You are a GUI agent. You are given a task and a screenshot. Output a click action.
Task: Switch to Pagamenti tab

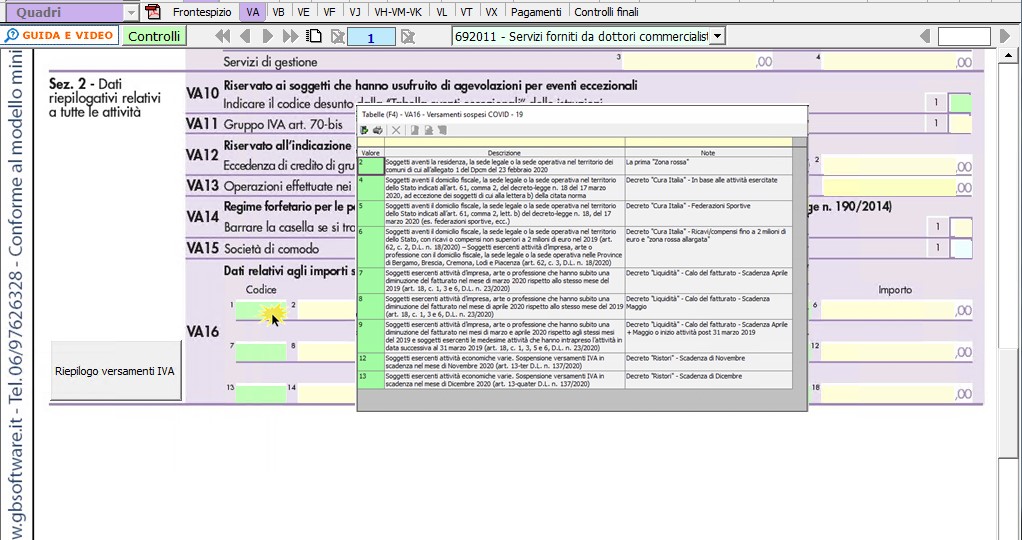536,12
